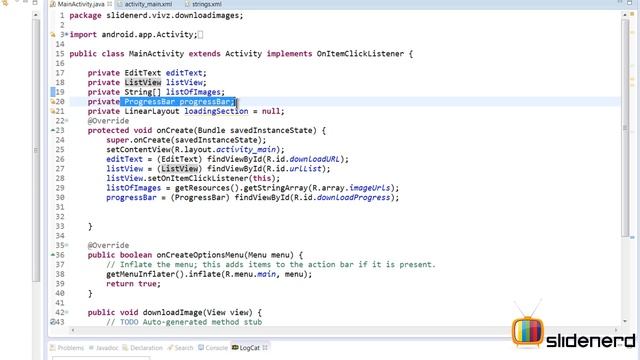Image resolution: width=640 pixels, height=360 pixels.
Task: Click 'onCreateOptionsMenu' on line 36
Action: tap(200, 255)
